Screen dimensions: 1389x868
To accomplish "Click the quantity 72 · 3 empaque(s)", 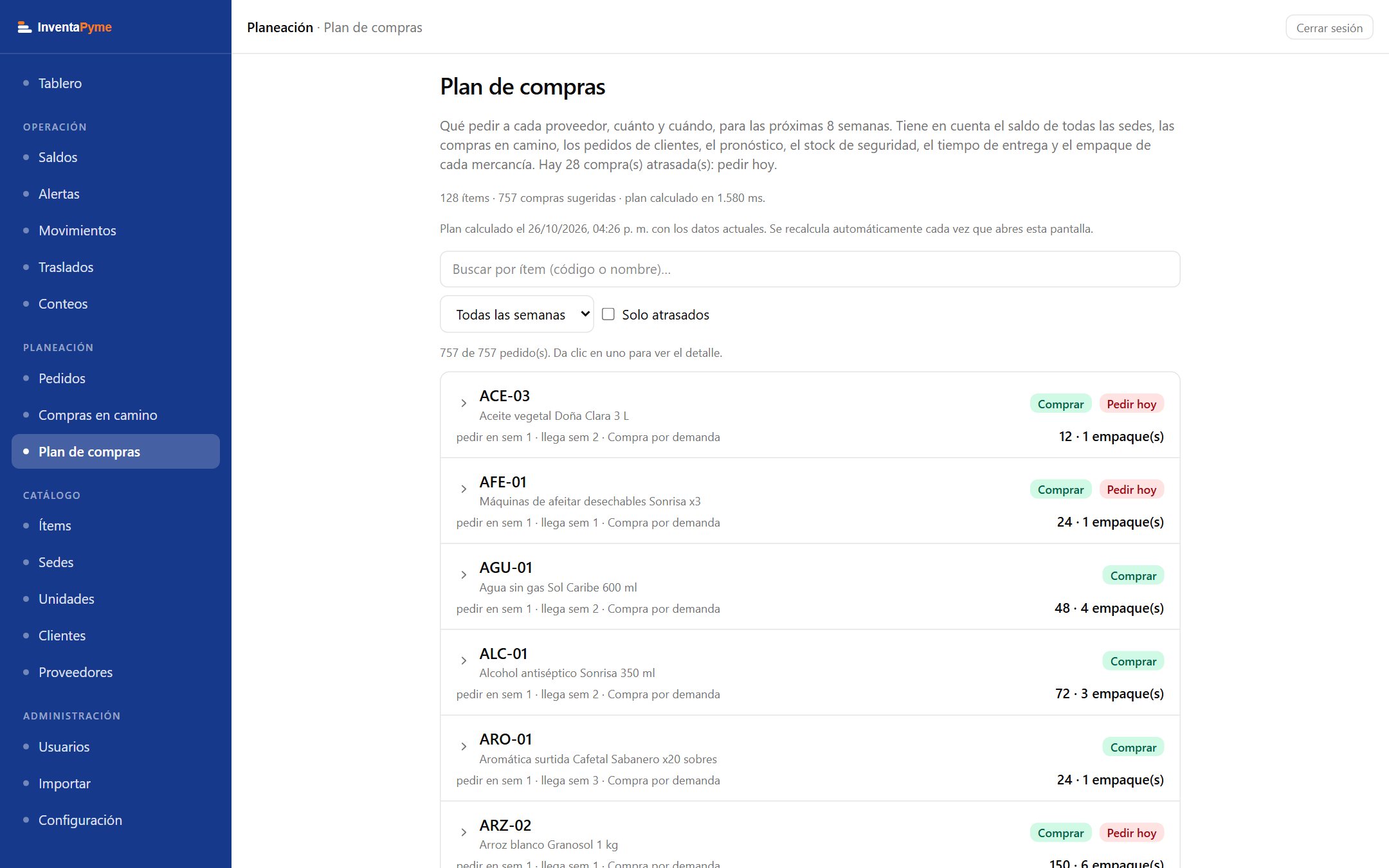I will [x=1109, y=693].
